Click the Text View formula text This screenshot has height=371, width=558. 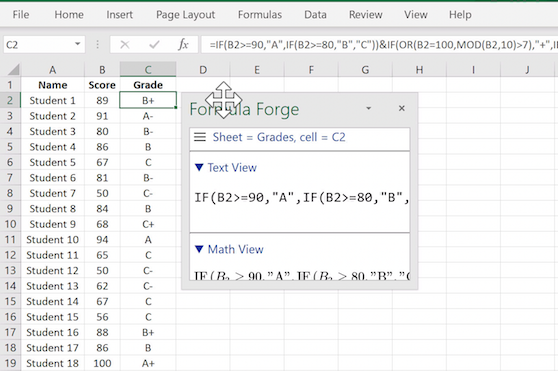301,197
